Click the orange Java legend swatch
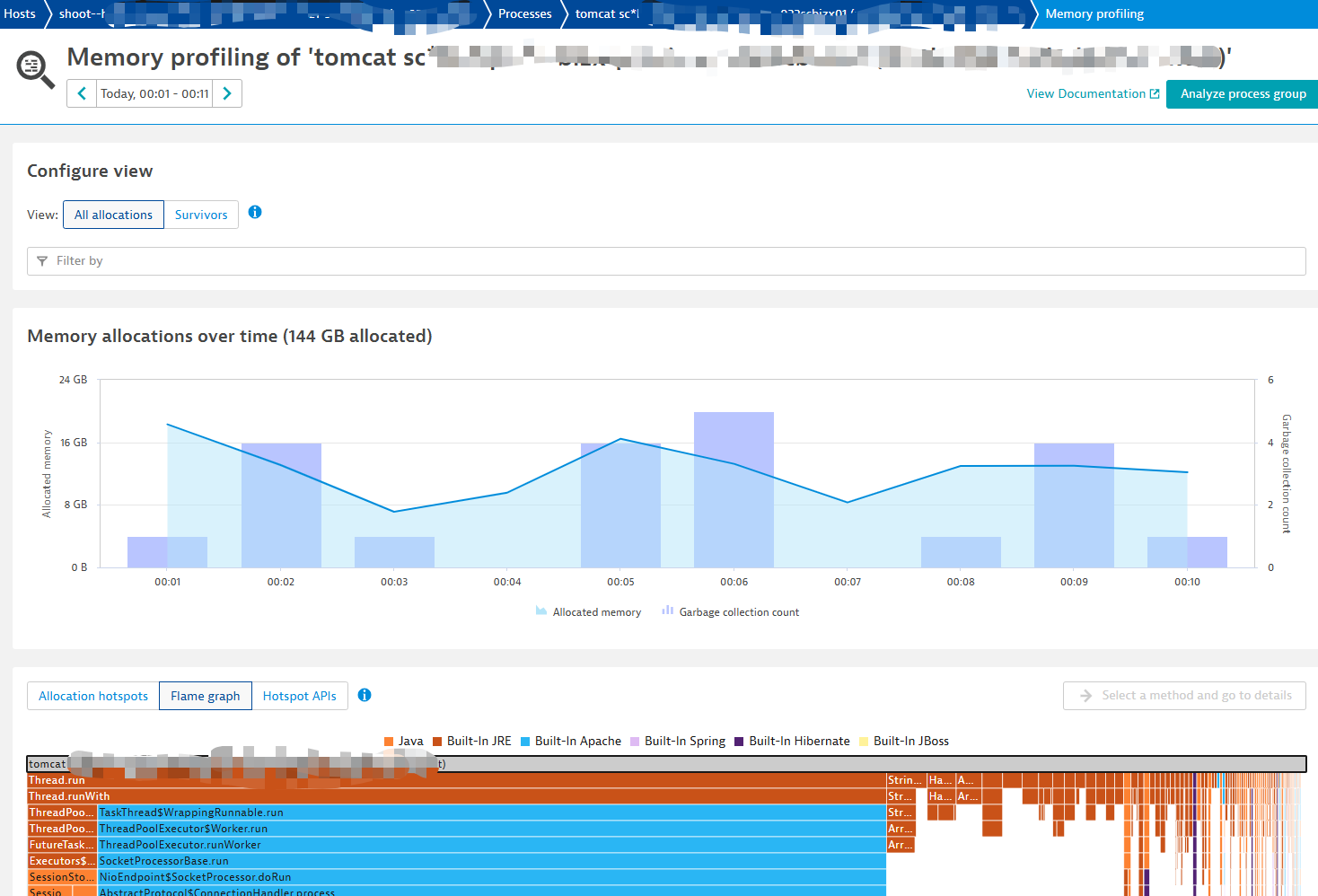This screenshot has height=896, width=1318. click(x=389, y=741)
